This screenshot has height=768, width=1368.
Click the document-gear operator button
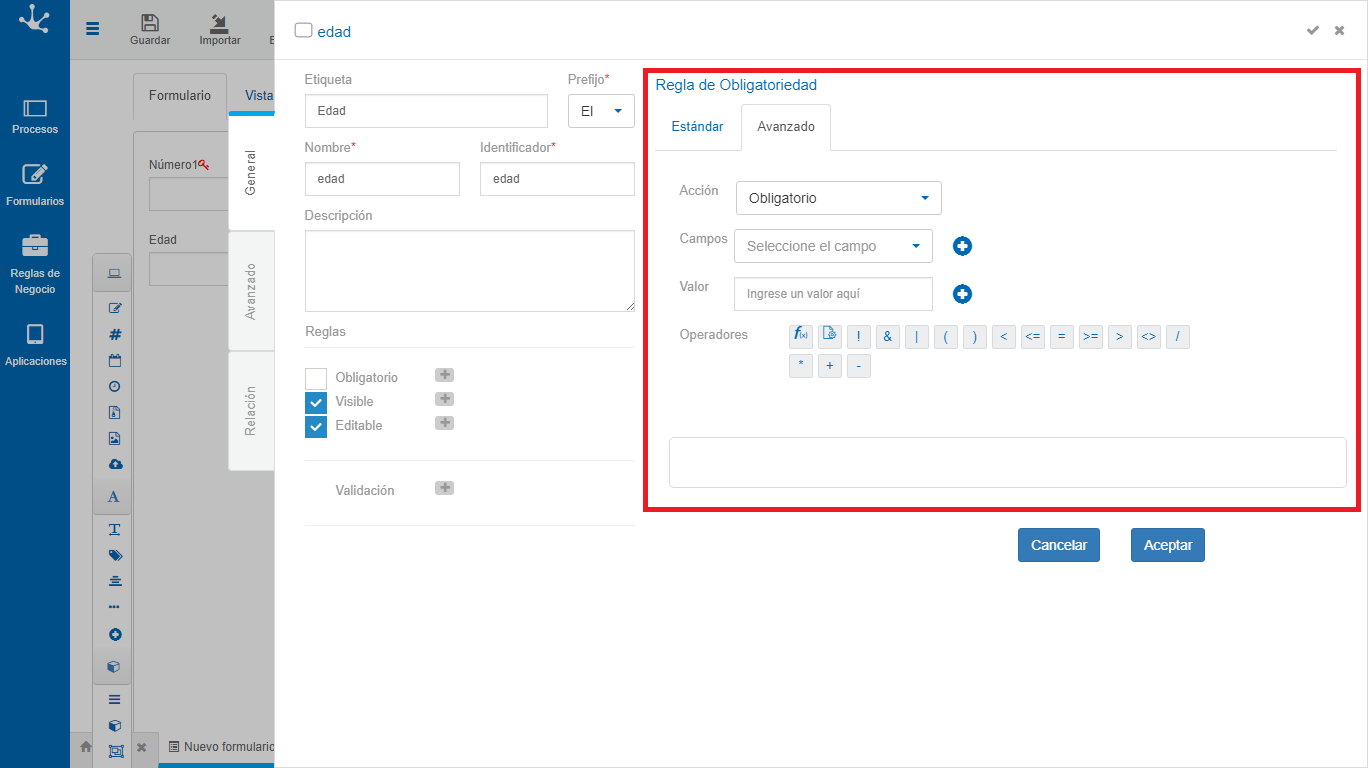pos(829,336)
